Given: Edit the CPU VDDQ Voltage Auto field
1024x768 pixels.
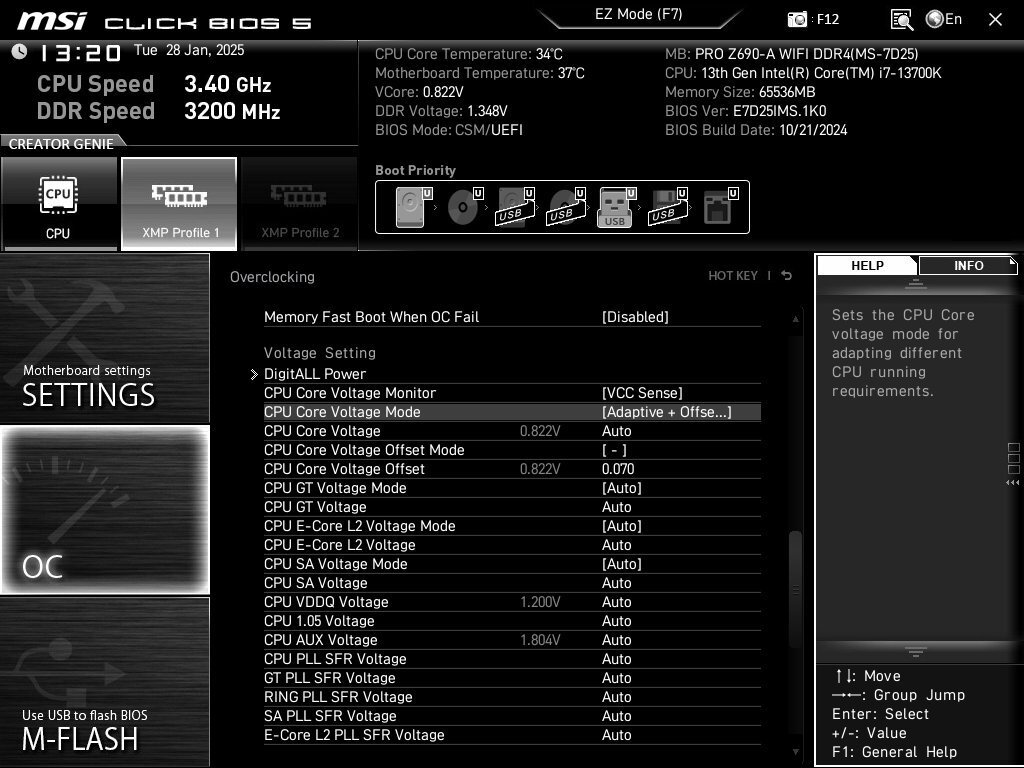Looking at the screenshot, I should 616,601.
